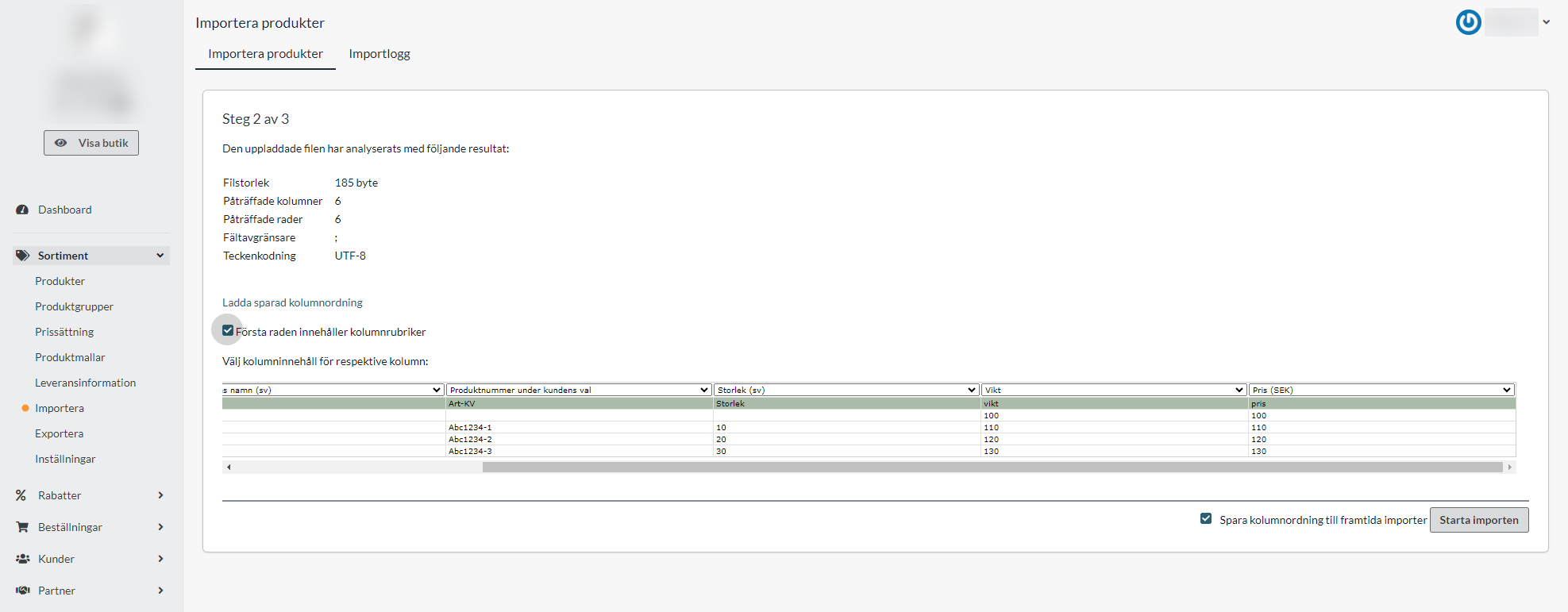
Task: Uncheck Första raden innehåller kolumnrubriker
Action: tap(228, 330)
